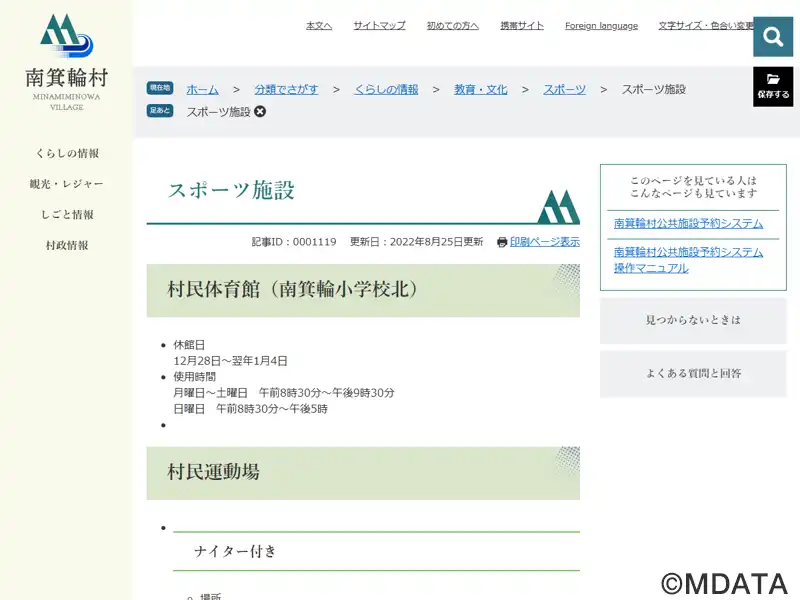Click 初めての方へ in the header
Viewport: 800px width, 600px height.
(x=452, y=26)
